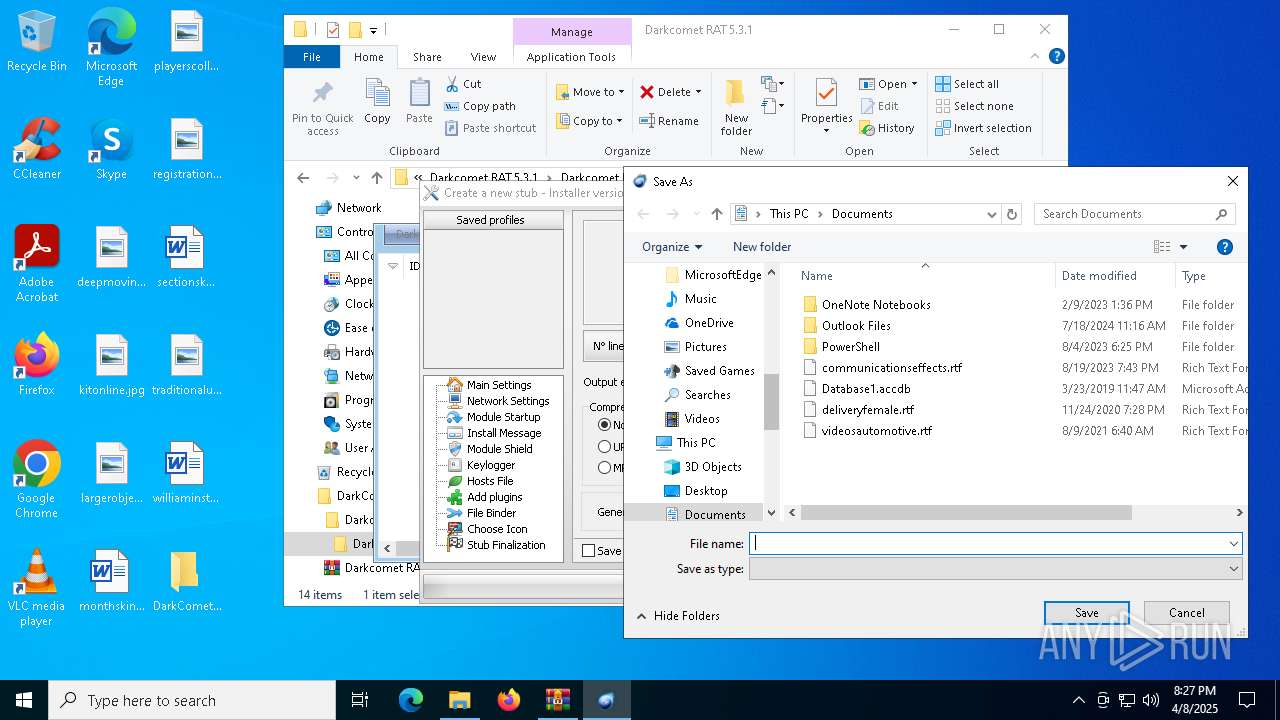Expand the address bar history dropdown
The image size is (1280, 720).
click(x=992, y=214)
